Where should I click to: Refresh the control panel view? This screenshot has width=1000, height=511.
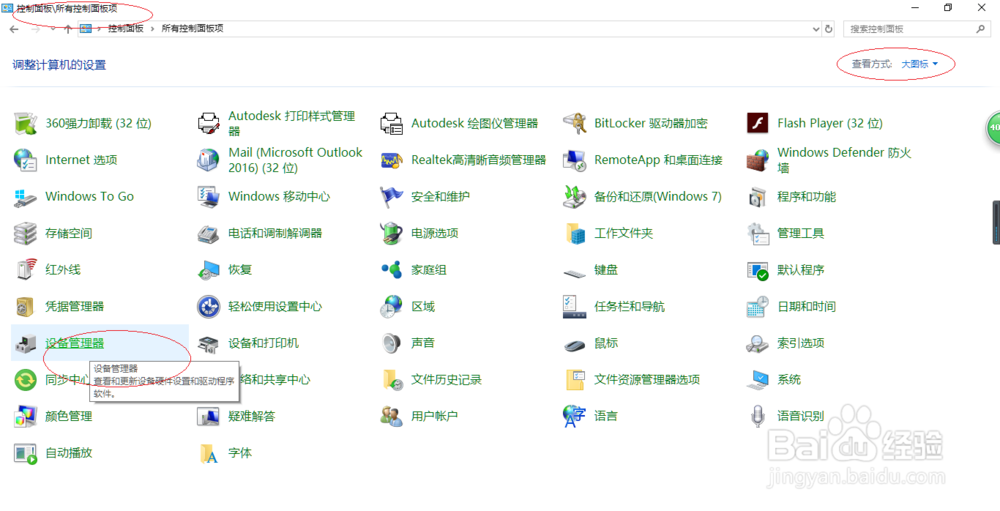coord(828,29)
